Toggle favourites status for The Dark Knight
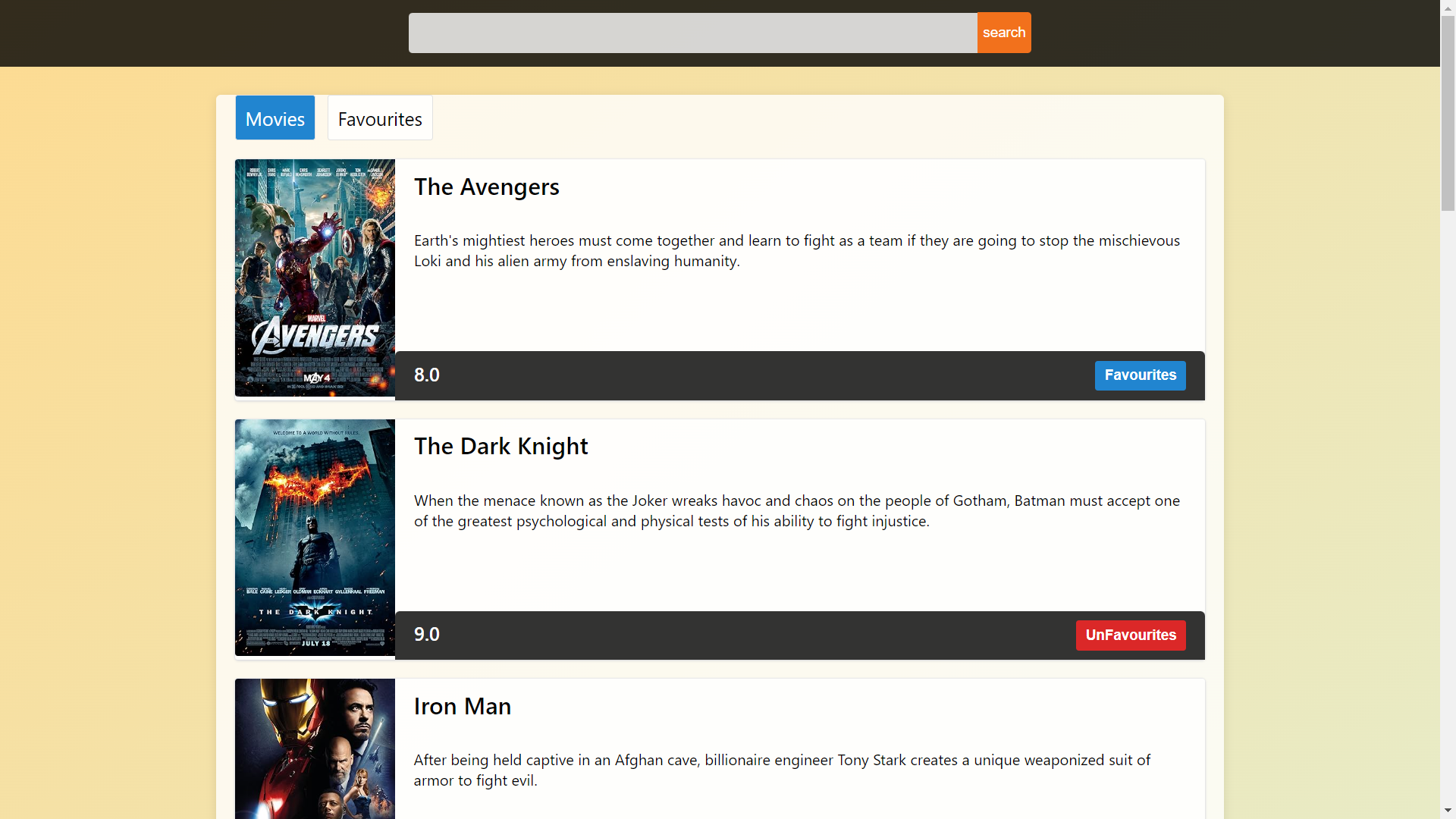Screen dimensions: 1456x819 [x=1131, y=635]
